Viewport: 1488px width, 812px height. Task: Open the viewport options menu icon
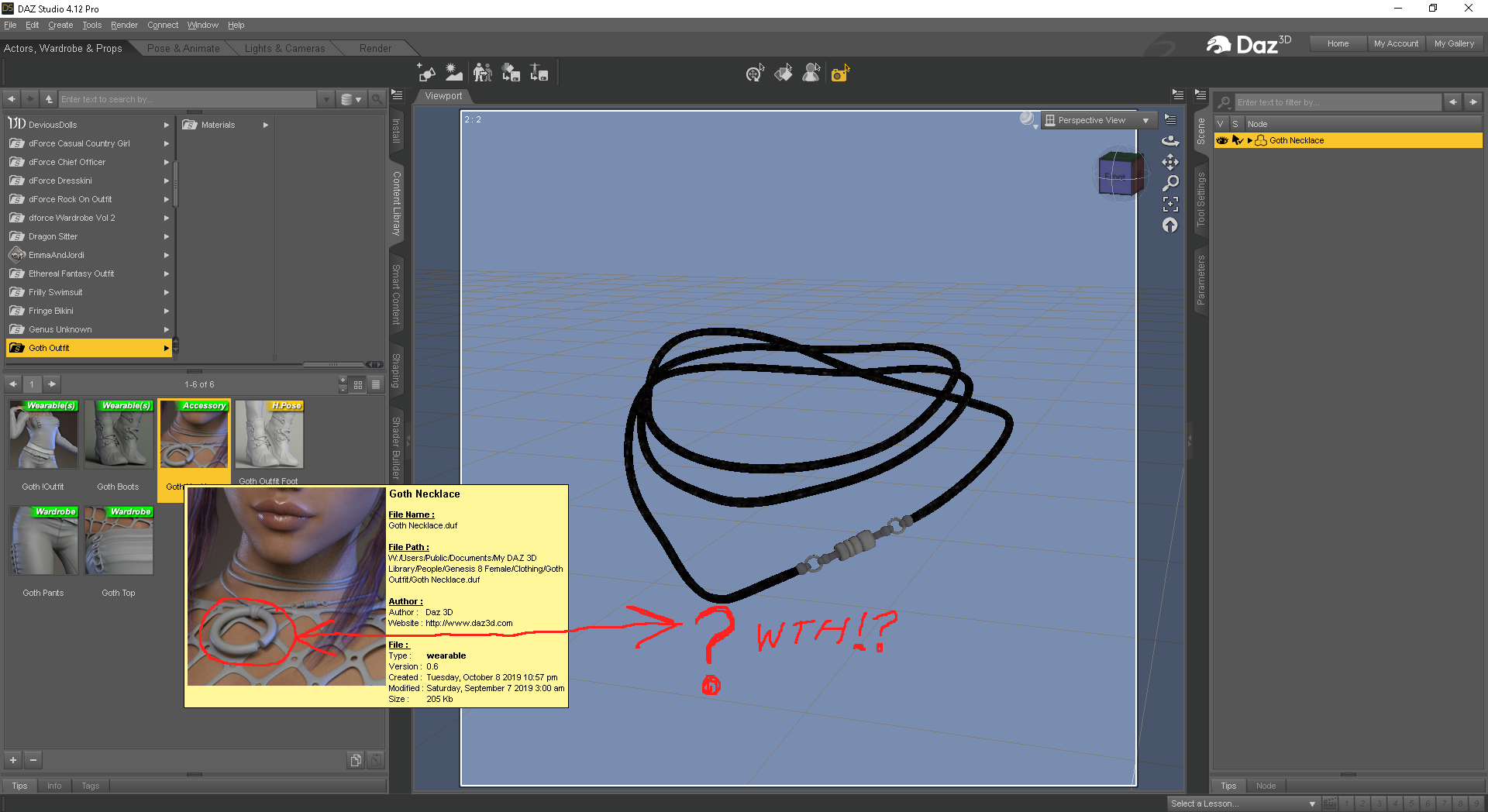coord(1170,120)
